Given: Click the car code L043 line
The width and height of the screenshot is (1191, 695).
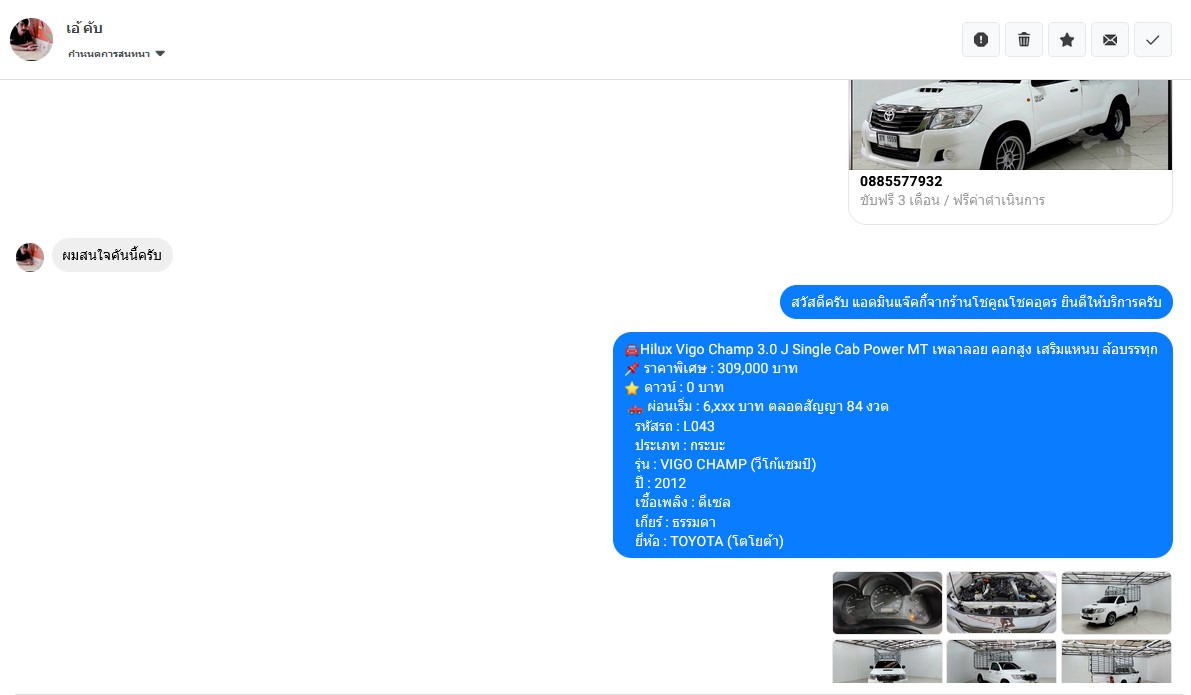Looking at the screenshot, I should tap(674, 426).
